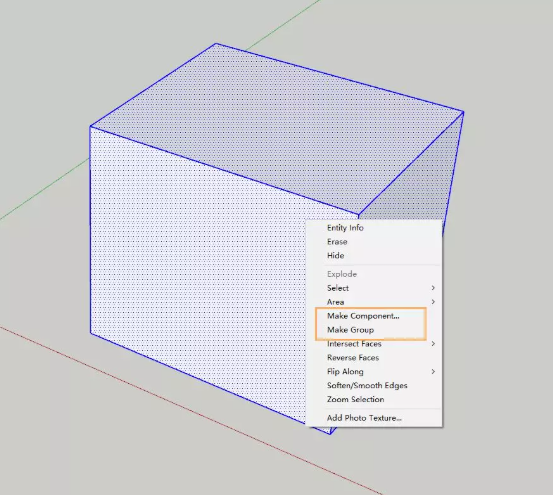Open the Select submenu entry
This screenshot has height=495, width=553.
[374, 288]
